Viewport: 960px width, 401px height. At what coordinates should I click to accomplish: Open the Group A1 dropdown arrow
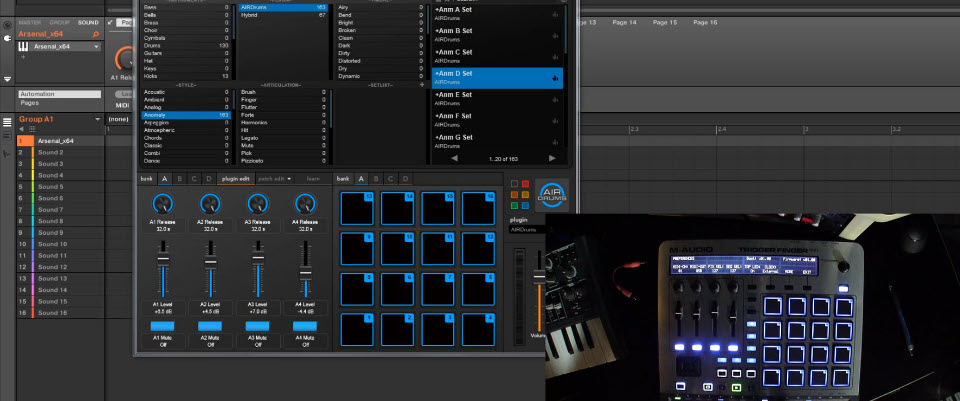pos(97,119)
